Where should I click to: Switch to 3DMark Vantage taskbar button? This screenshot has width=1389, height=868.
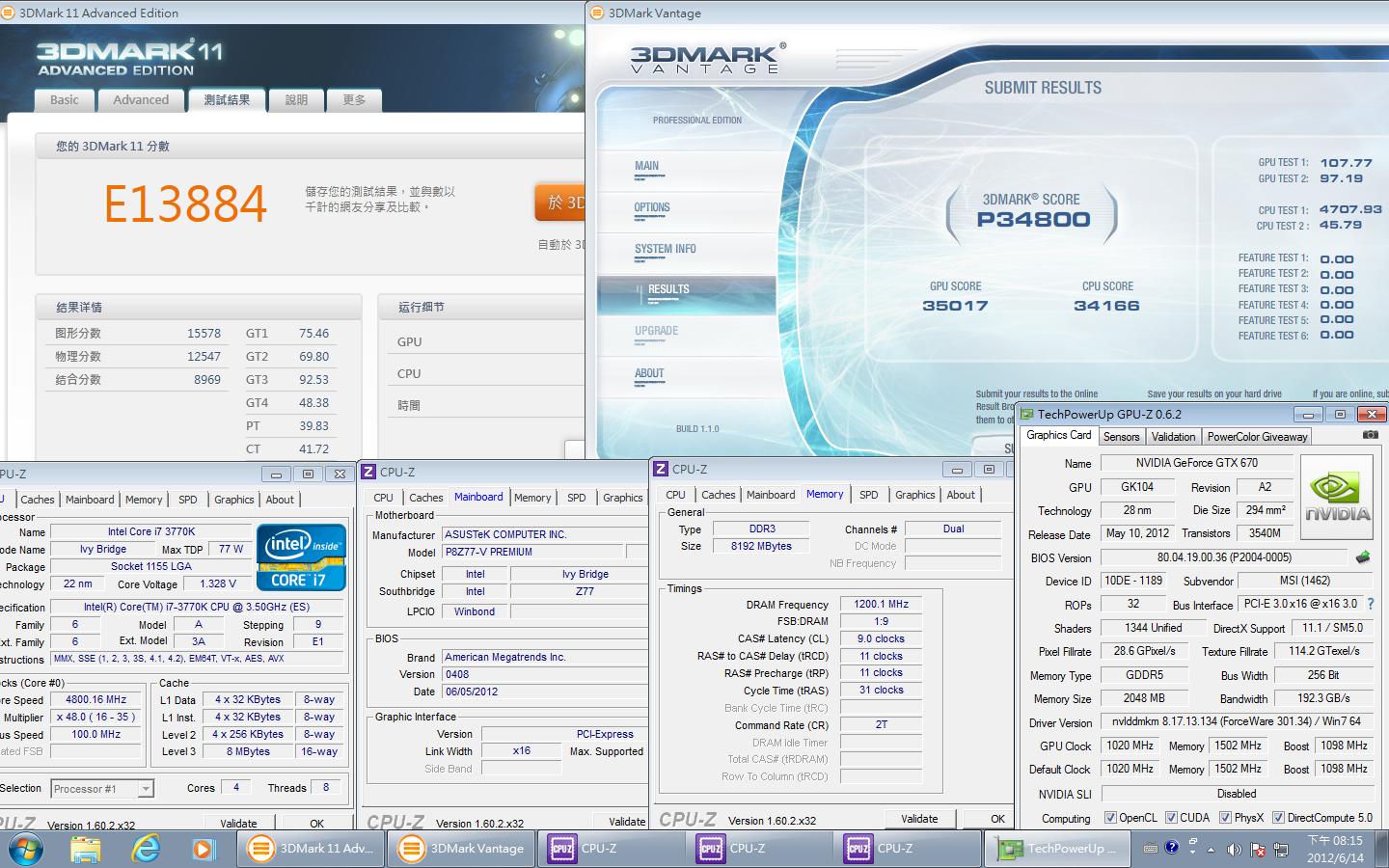pyautogui.click(x=462, y=849)
